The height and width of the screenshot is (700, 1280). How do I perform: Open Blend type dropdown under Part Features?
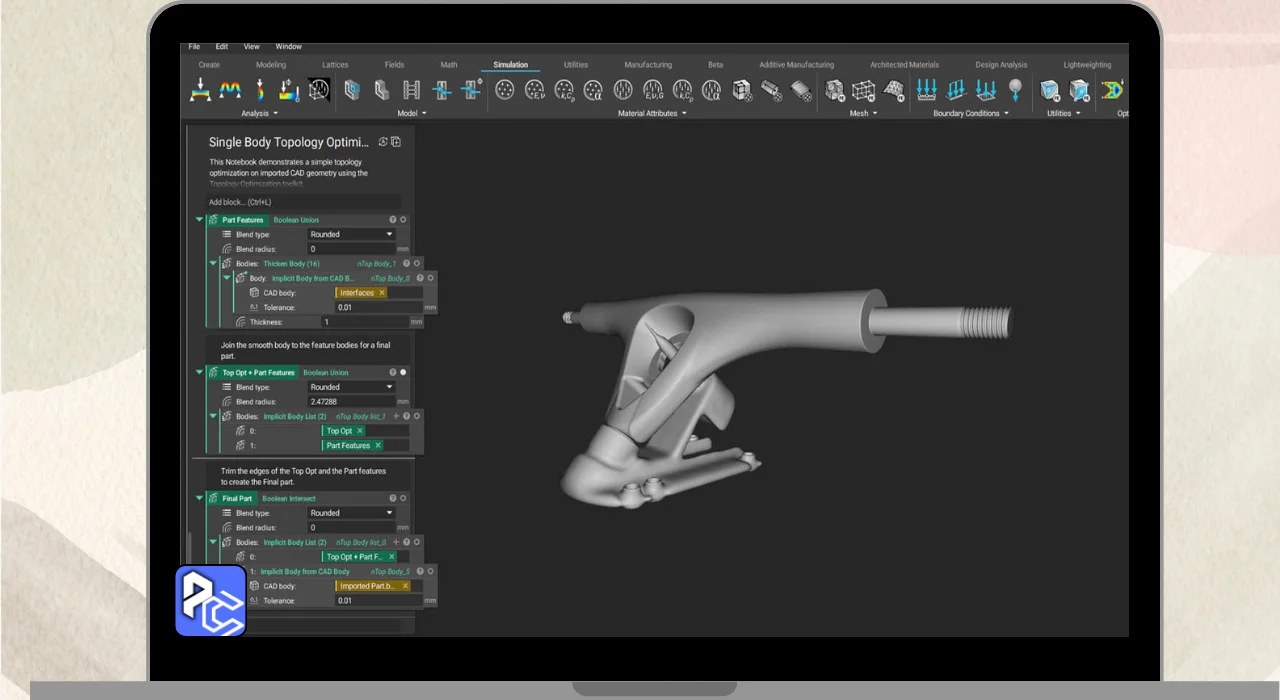coord(351,234)
